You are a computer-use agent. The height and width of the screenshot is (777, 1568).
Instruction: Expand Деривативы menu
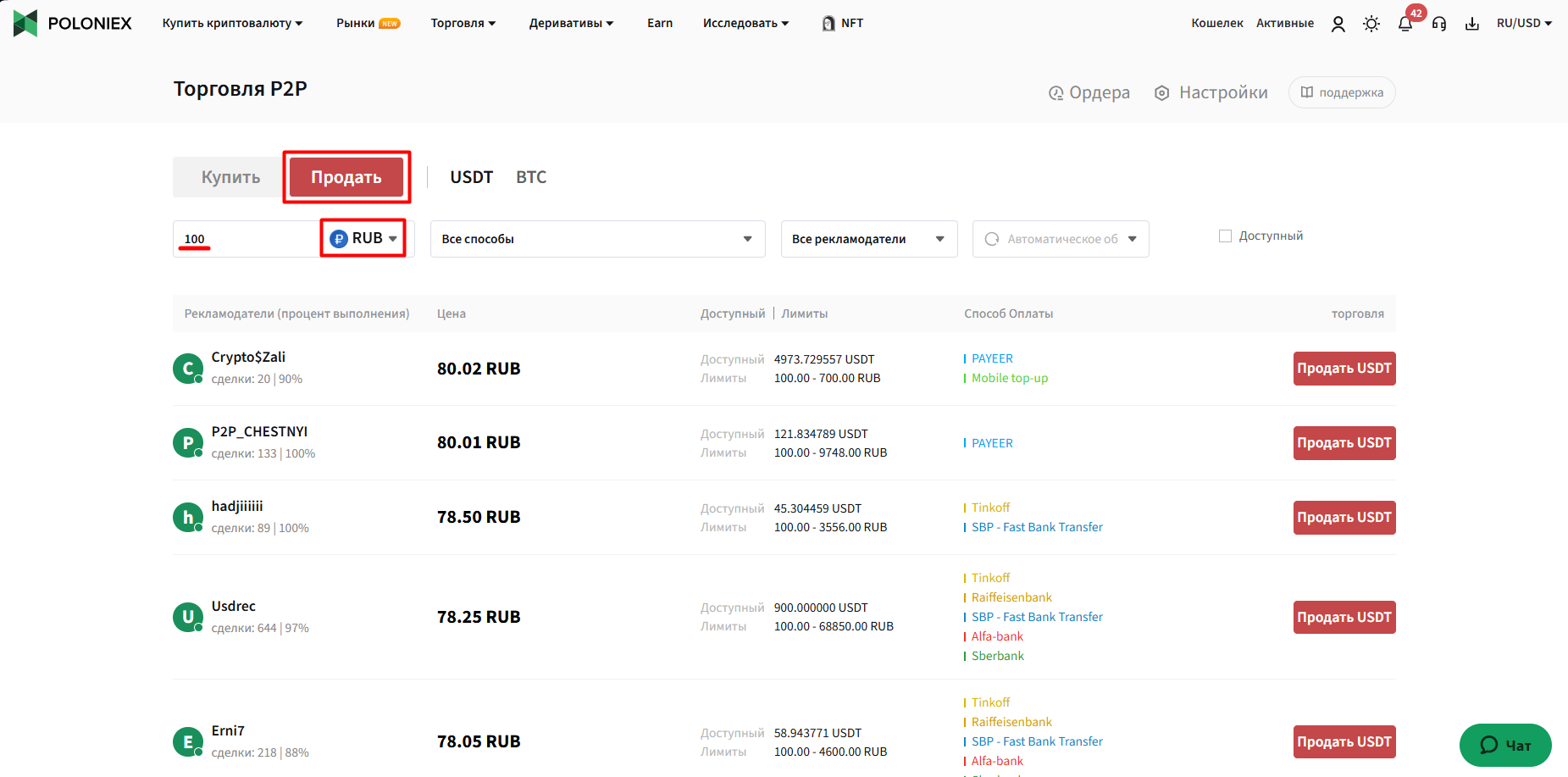click(571, 23)
